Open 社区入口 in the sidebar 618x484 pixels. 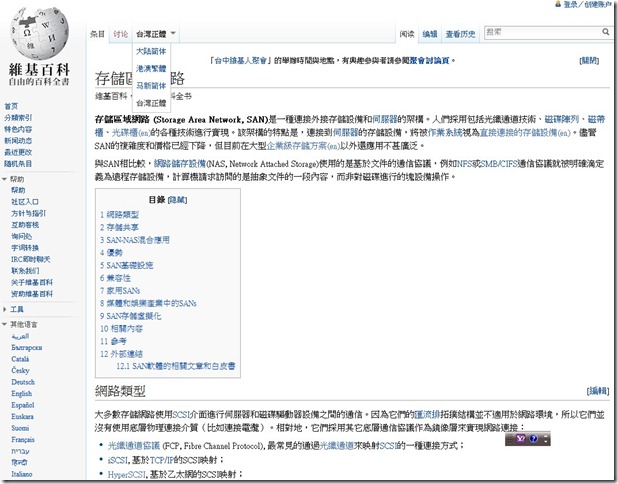pyautogui.click(x=25, y=202)
